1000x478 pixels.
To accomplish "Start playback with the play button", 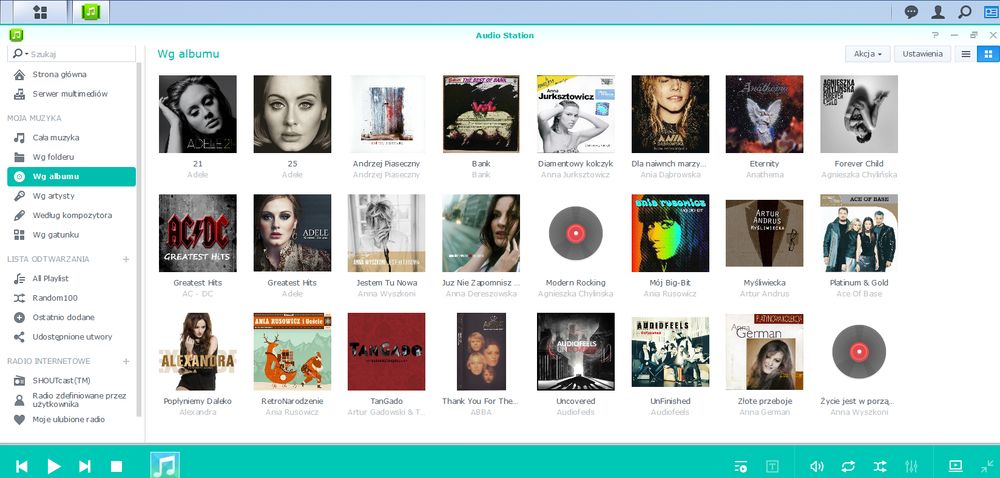I will click(x=54, y=467).
